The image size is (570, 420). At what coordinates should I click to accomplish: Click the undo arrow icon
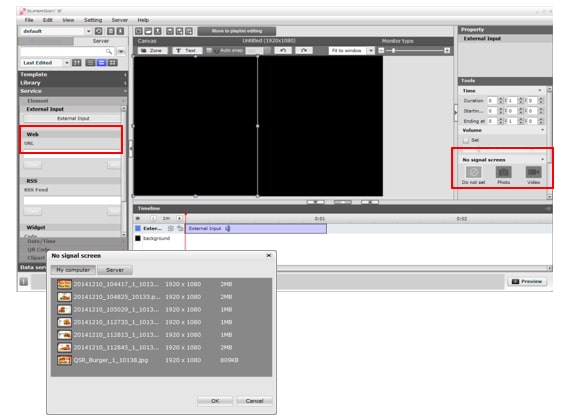283,51
